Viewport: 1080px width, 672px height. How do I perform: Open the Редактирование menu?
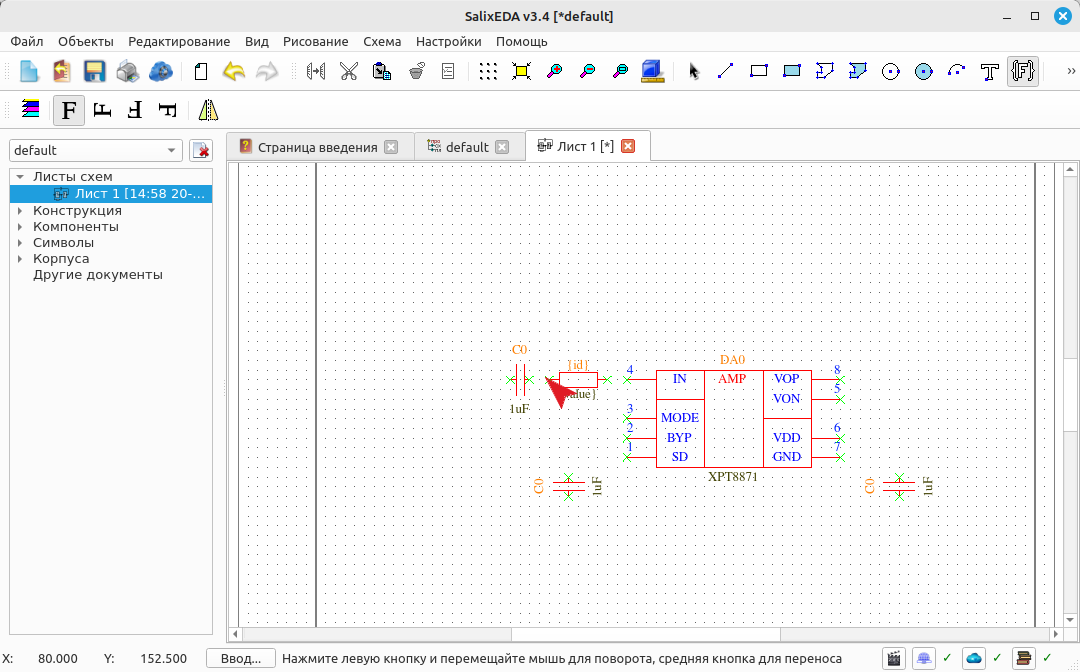coord(179,41)
